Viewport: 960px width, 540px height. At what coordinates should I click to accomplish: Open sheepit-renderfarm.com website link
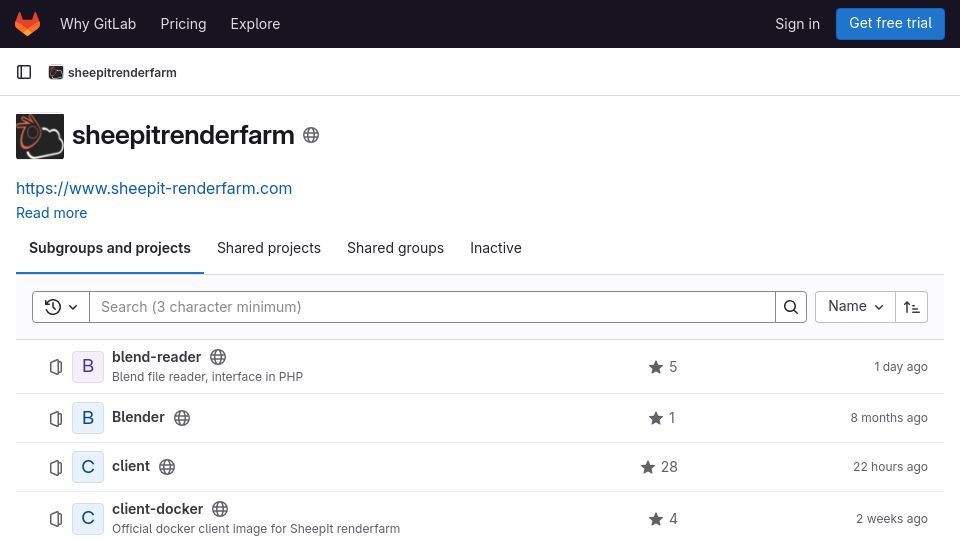(154, 188)
